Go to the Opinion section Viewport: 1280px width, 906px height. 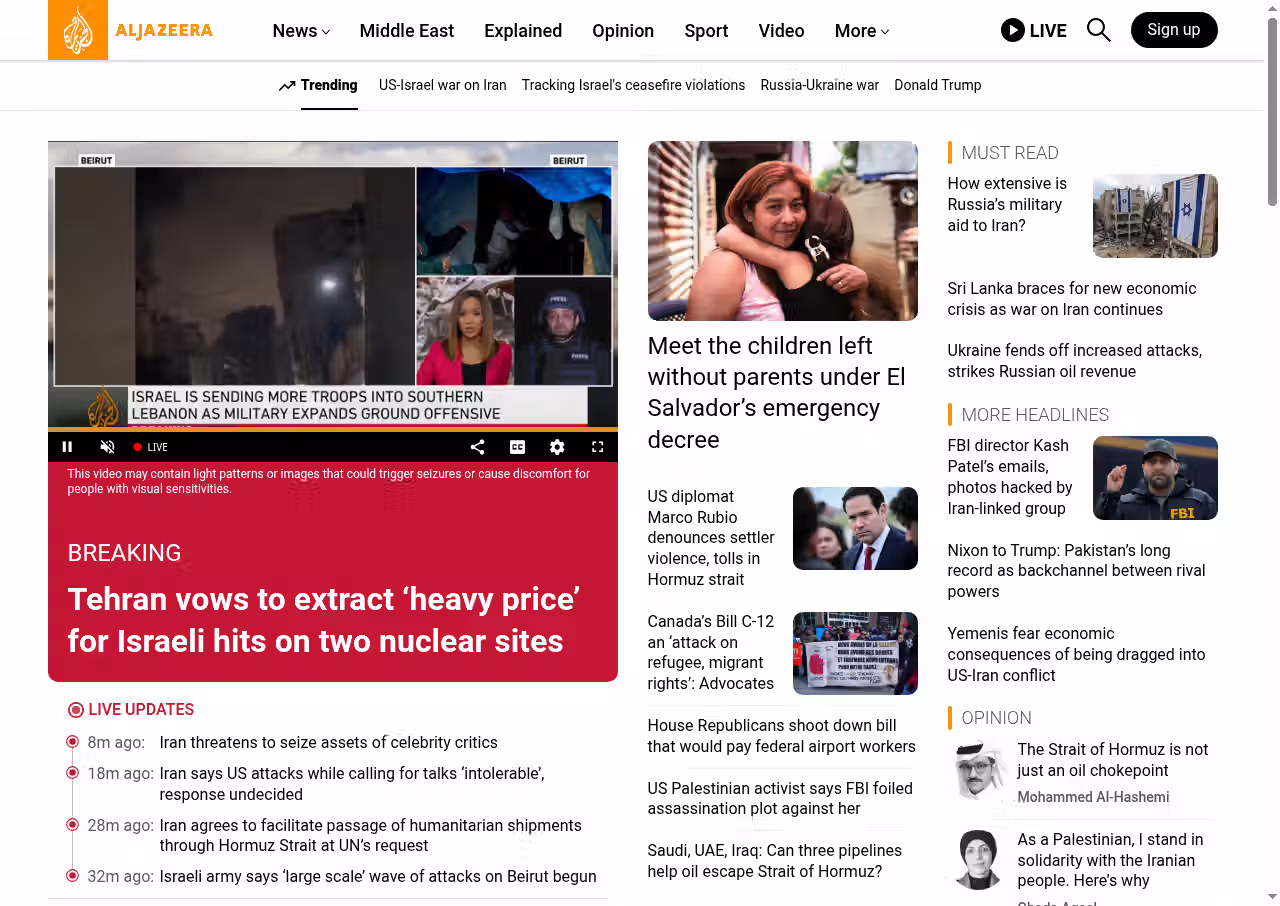pos(623,31)
